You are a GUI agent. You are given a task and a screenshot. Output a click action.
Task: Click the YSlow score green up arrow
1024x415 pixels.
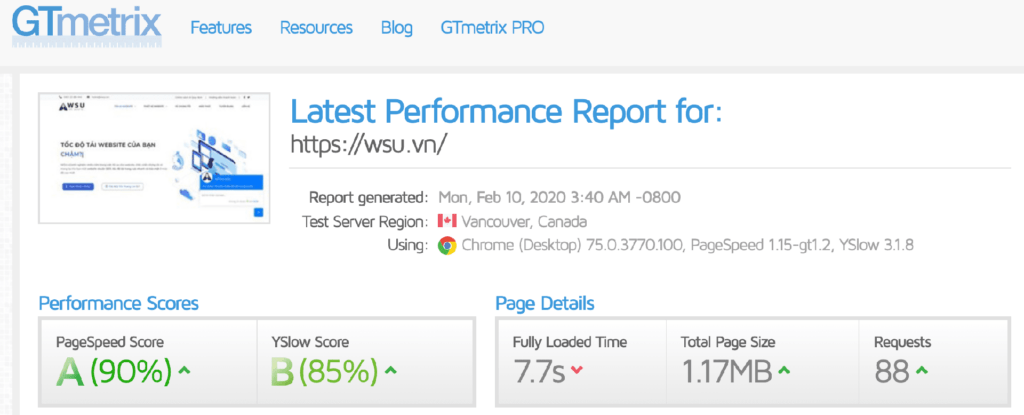tap(391, 371)
